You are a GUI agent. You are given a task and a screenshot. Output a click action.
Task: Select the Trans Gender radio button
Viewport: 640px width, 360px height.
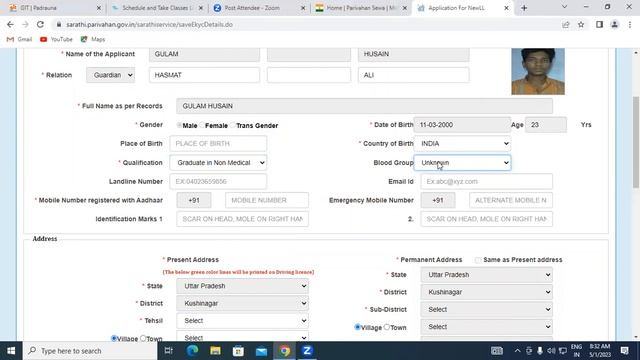(233, 125)
